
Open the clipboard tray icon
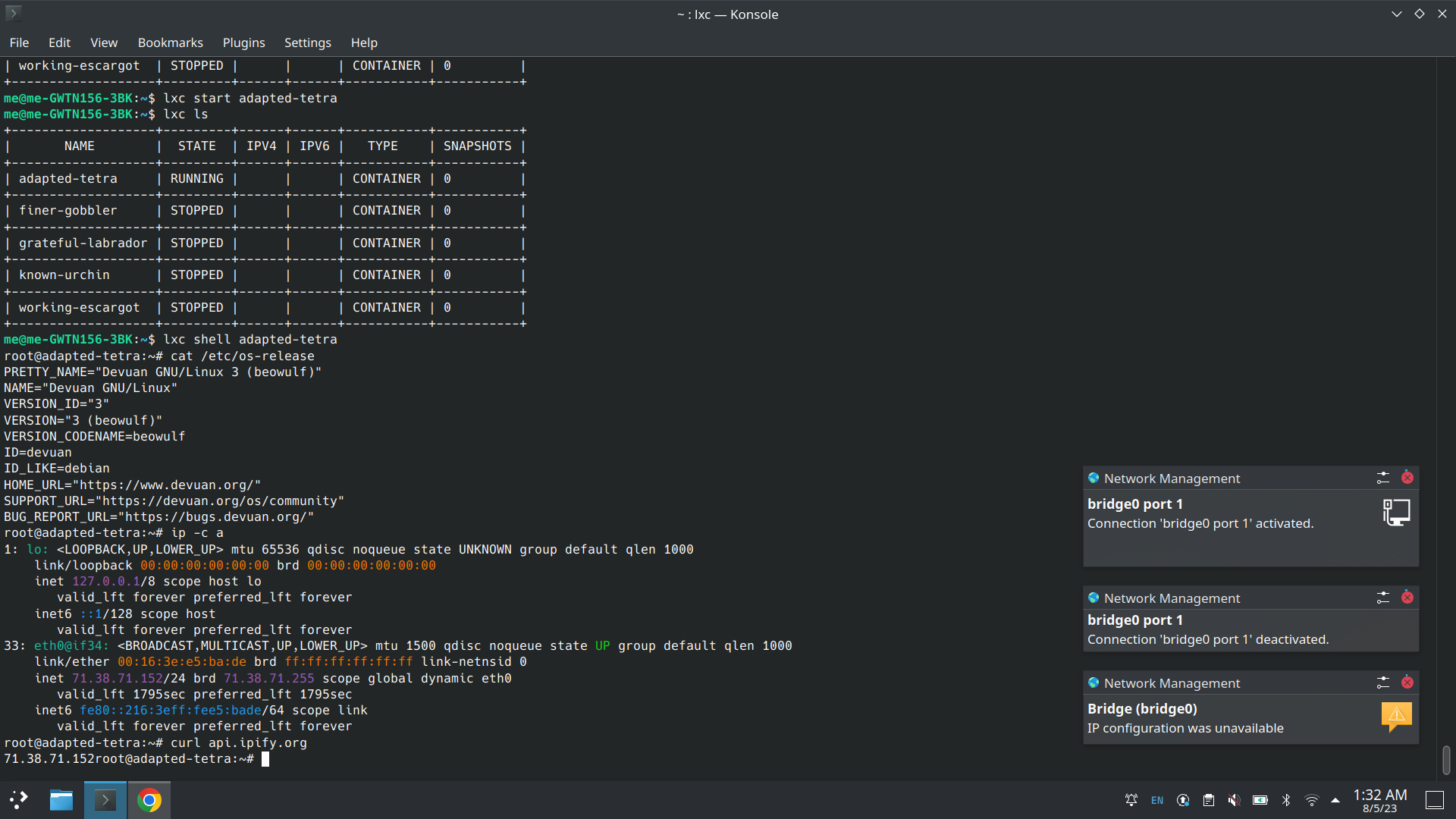[1209, 800]
